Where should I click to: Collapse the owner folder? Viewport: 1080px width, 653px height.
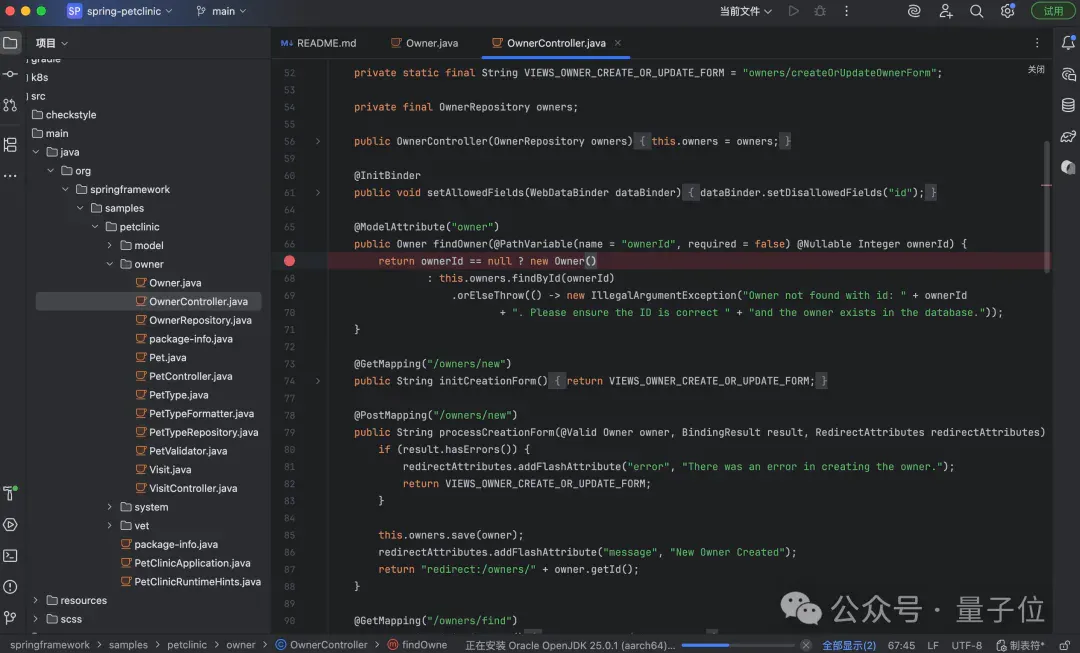[110, 264]
